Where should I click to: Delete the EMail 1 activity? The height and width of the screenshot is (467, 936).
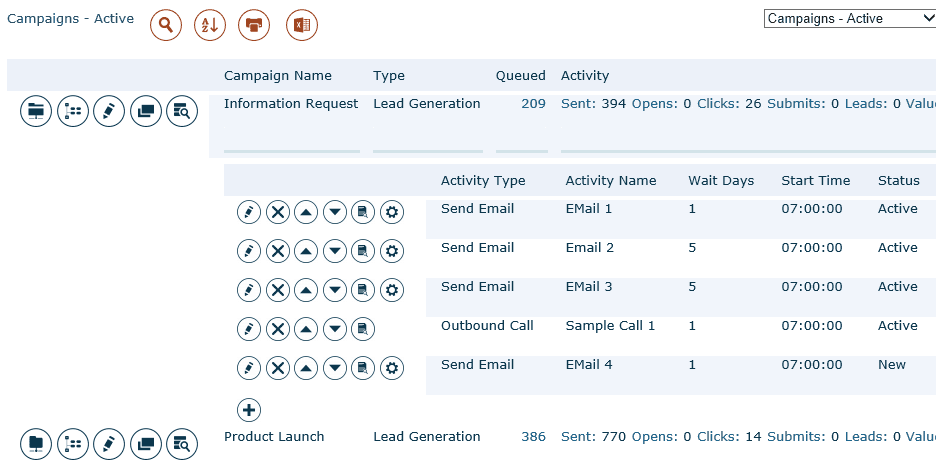pyautogui.click(x=278, y=213)
